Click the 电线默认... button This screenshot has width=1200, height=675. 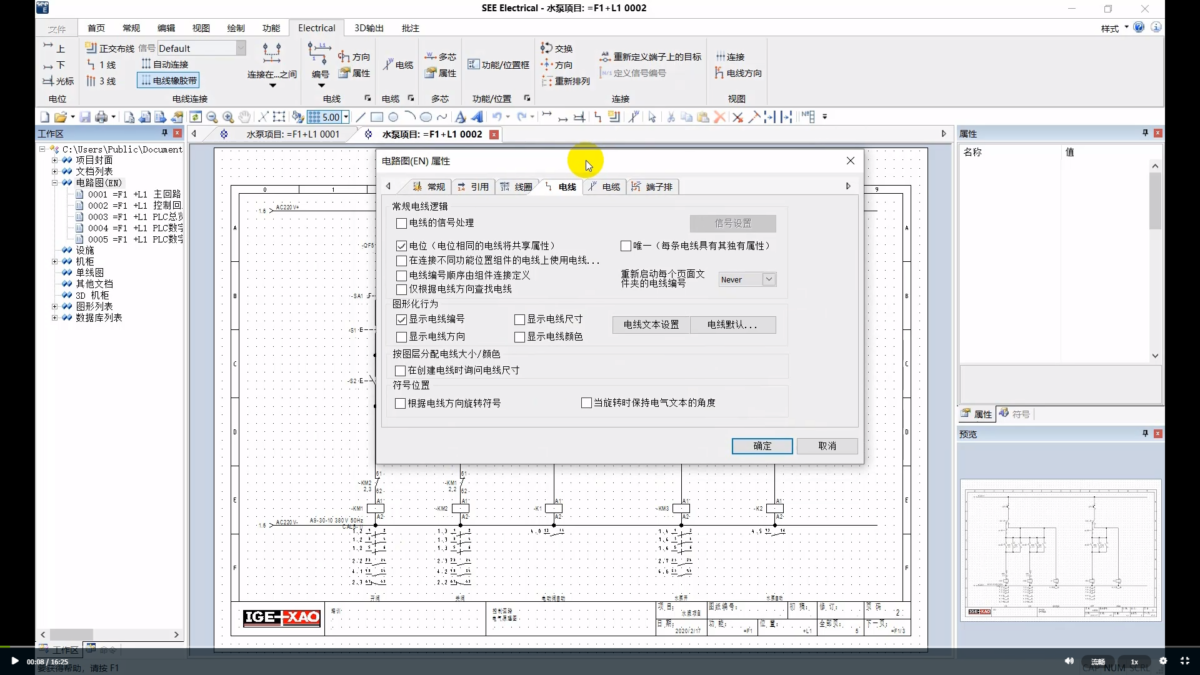pyautogui.click(x=733, y=325)
